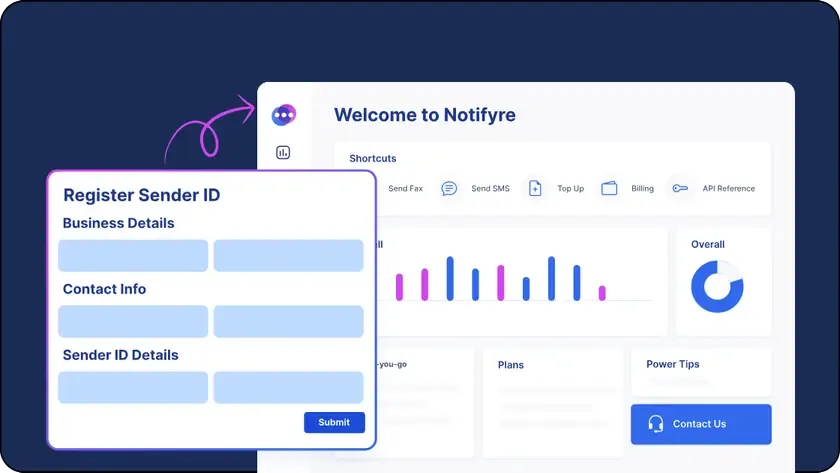Open the Billing shortcut label
The image size is (840, 473).
coord(642,189)
